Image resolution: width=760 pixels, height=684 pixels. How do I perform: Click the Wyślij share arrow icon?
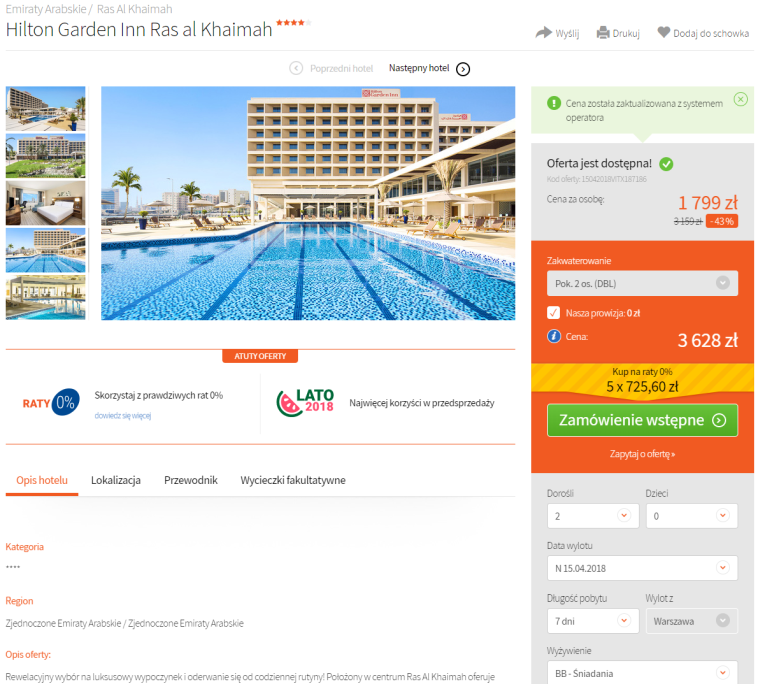(x=543, y=32)
